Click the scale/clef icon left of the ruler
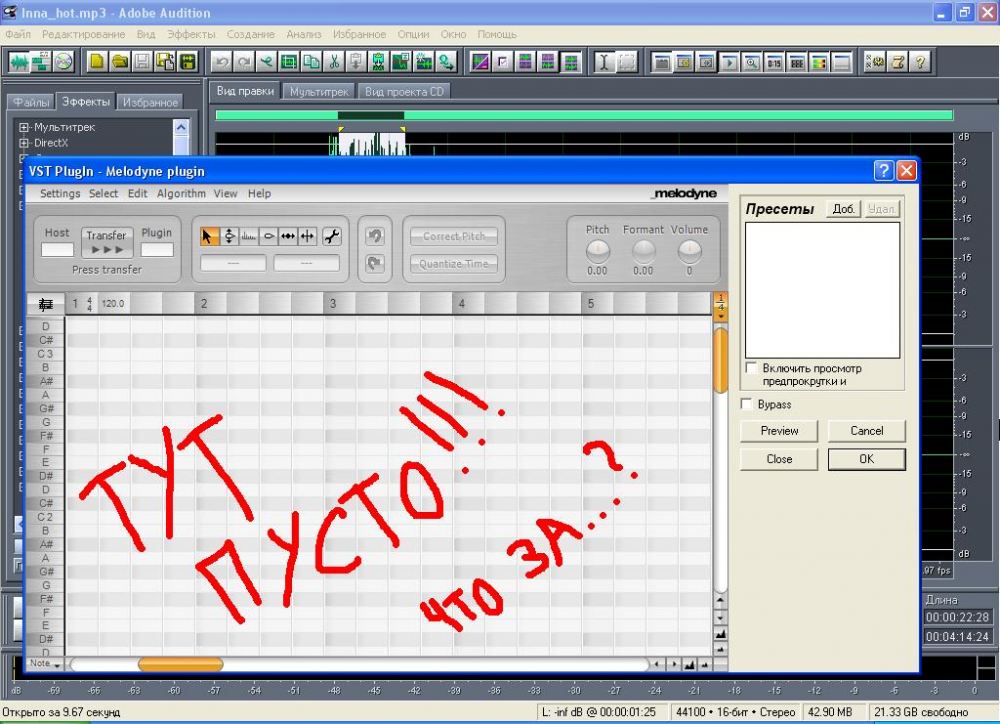Viewport: 1000px width, 724px height. click(45, 304)
